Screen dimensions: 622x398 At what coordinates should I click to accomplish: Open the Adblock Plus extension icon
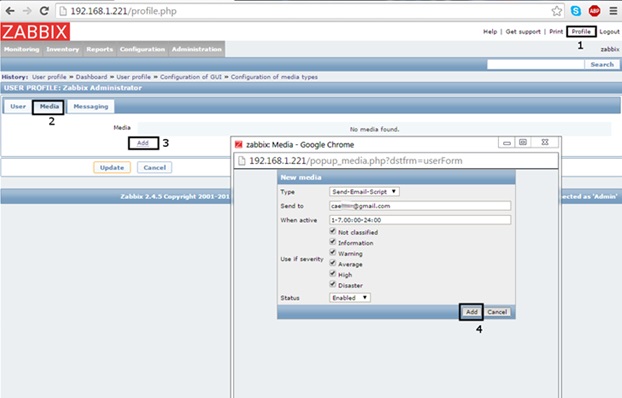pyautogui.click(x=594, y=11)
